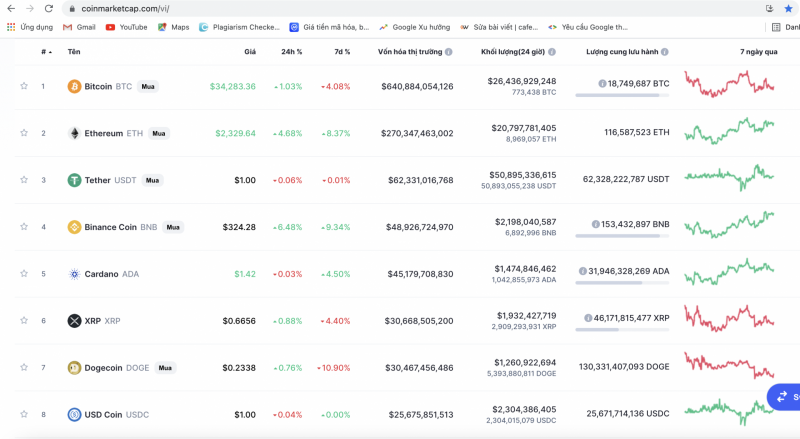This screenshot has height=439, width=800.
Task: Click the XRP logo icon
Action: point(74,321)
